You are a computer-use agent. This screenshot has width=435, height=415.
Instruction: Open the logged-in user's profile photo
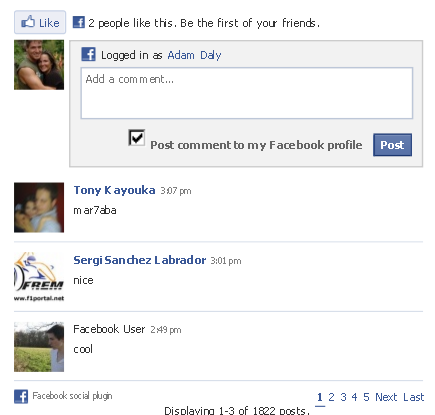click(39, 65)
